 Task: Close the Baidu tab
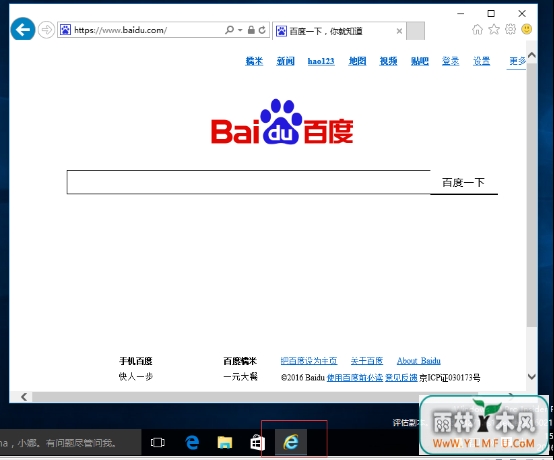(x=399, y=31)
